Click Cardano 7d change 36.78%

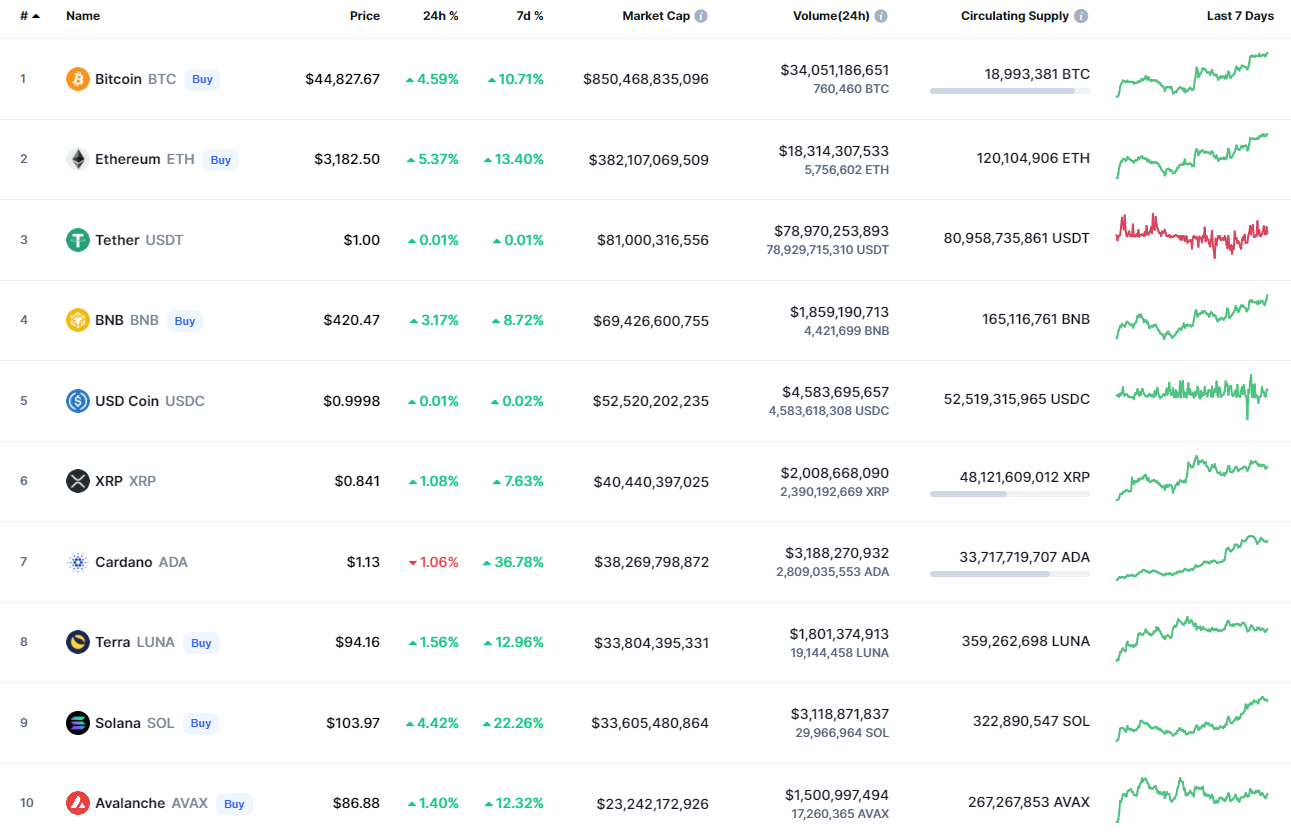[x=513, y=562]
